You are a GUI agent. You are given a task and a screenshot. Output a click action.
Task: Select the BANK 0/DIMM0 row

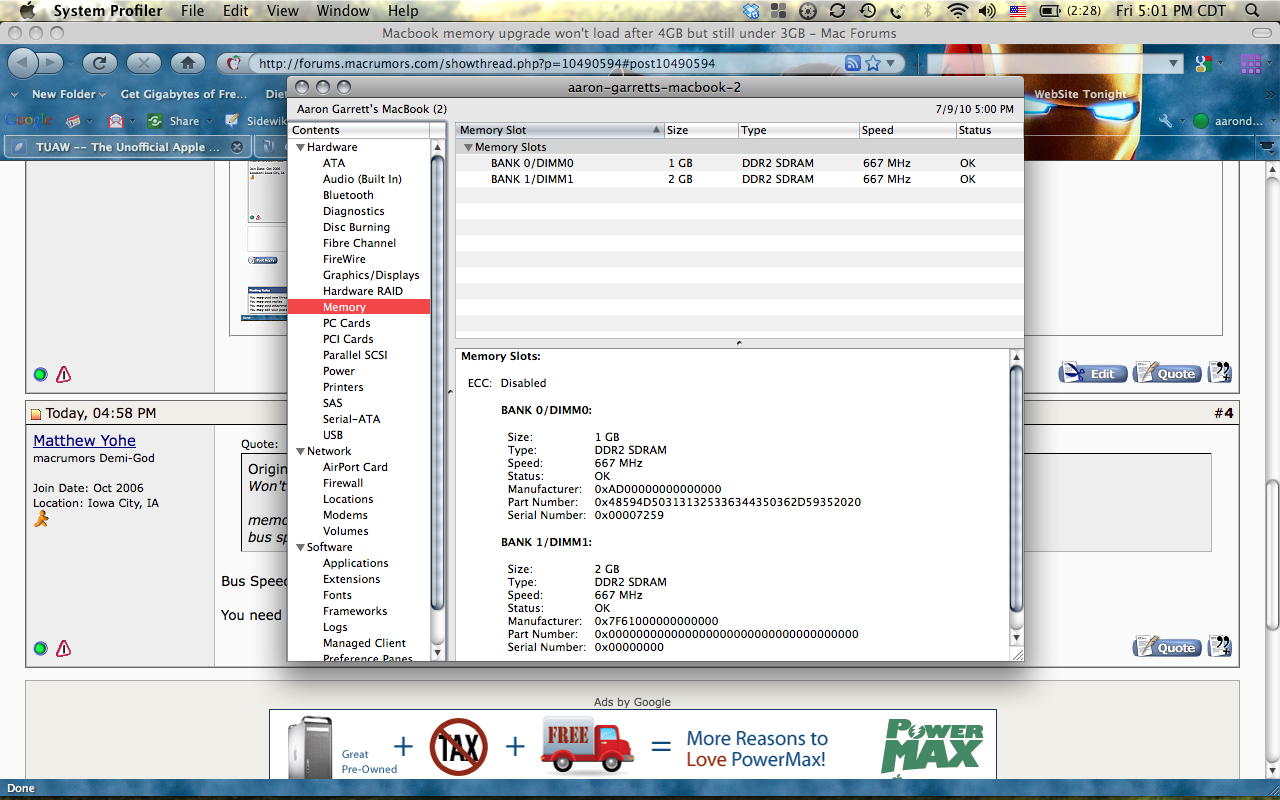click(739, 163)
